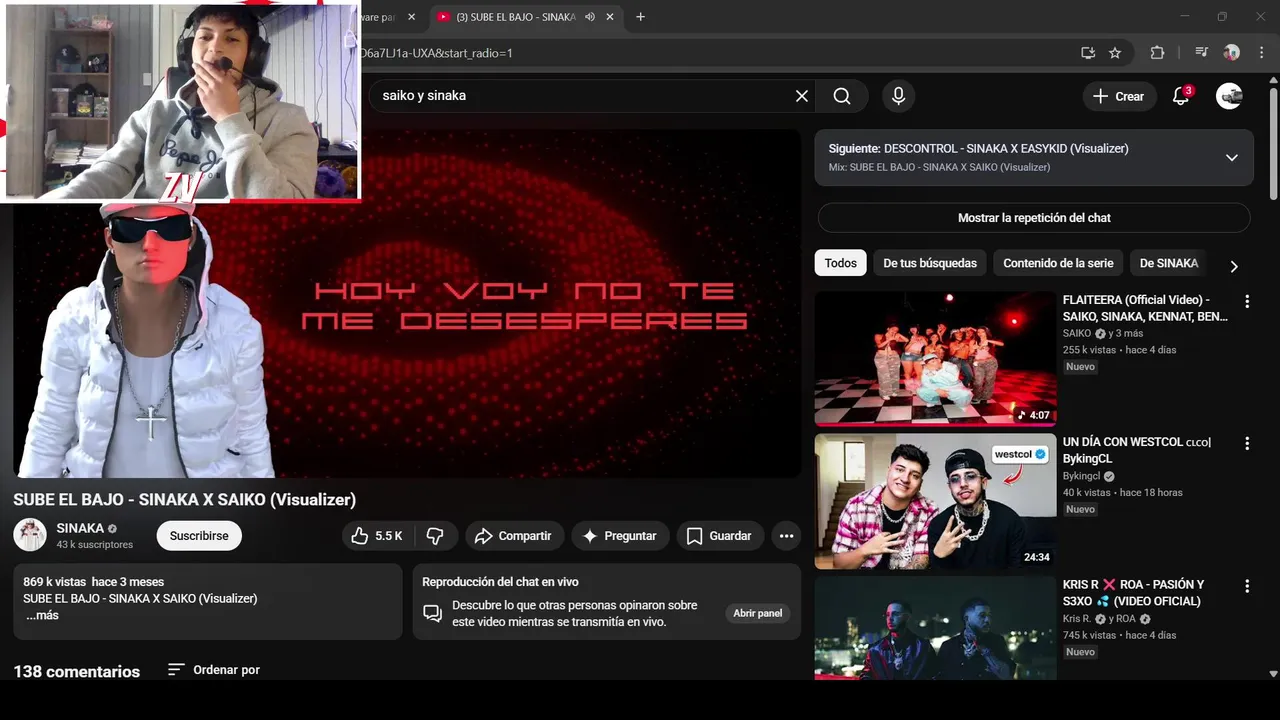Open more actions three-dot menu under video
The height and width of the screenshot is (720, 1280).
click(x=786, y=536)
